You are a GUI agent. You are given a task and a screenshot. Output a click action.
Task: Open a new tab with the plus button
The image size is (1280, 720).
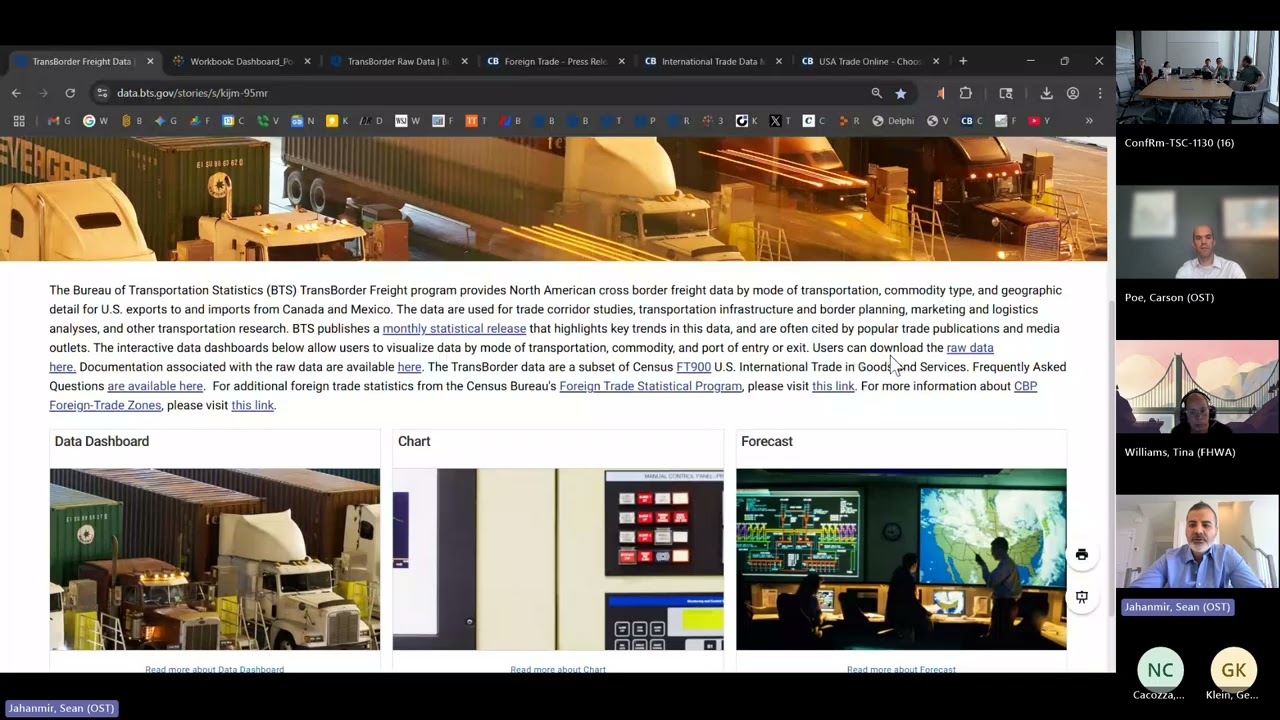coord(963,61)
